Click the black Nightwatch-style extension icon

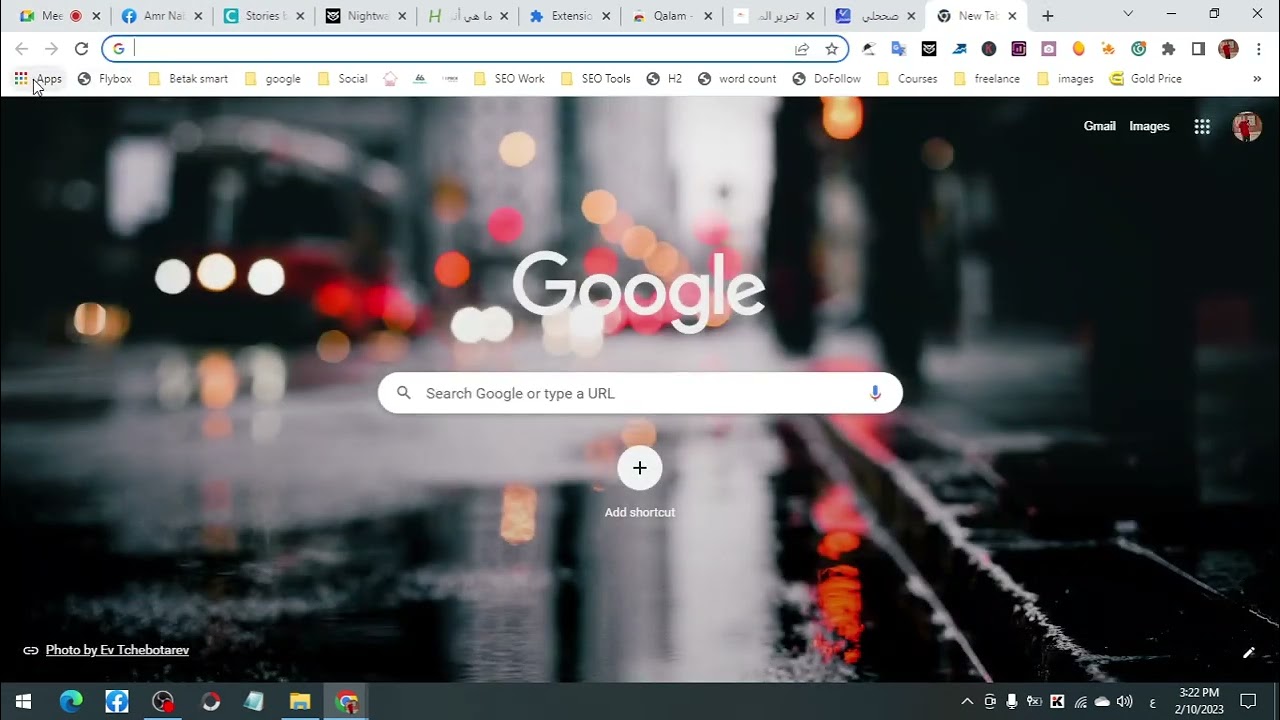pos(929,49)
